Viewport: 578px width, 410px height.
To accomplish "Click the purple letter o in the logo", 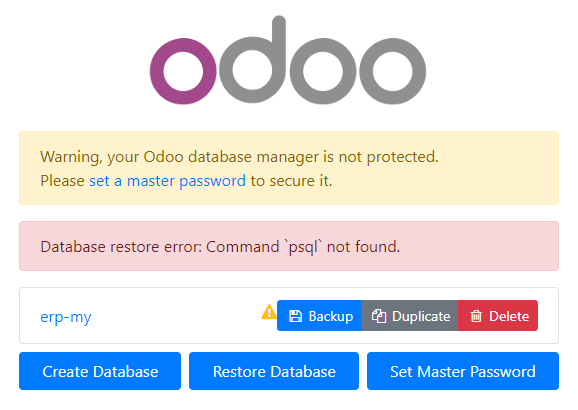I will pyautogui.click(x=183, y=71).
